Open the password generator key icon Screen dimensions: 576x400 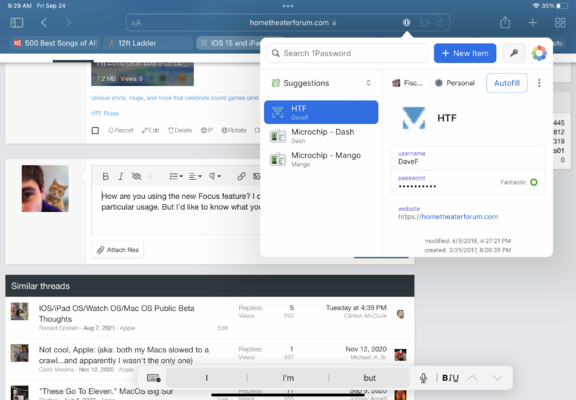point(514,53)
